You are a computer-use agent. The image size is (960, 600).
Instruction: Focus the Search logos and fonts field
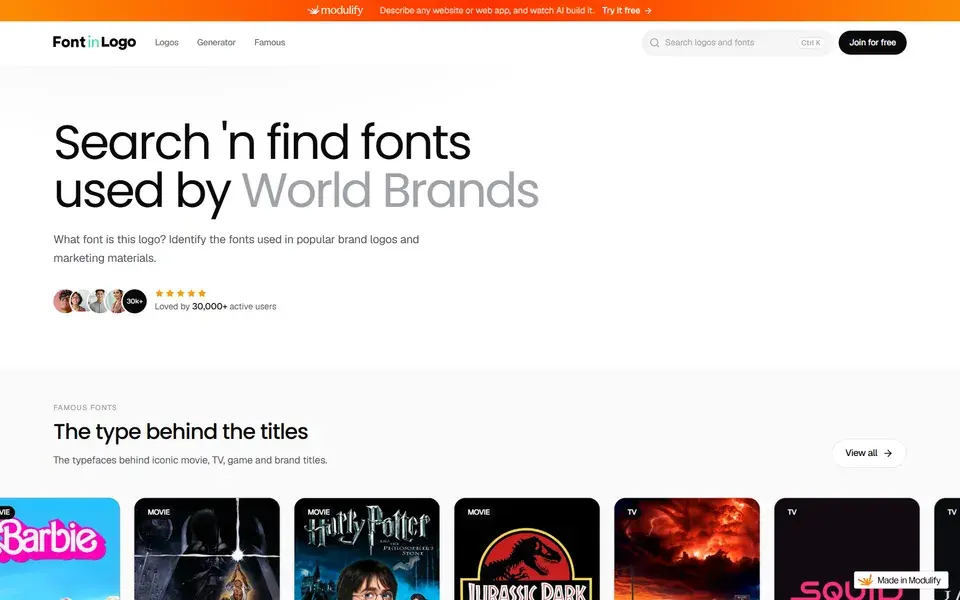pyautogui.click(x=737, y=43)
